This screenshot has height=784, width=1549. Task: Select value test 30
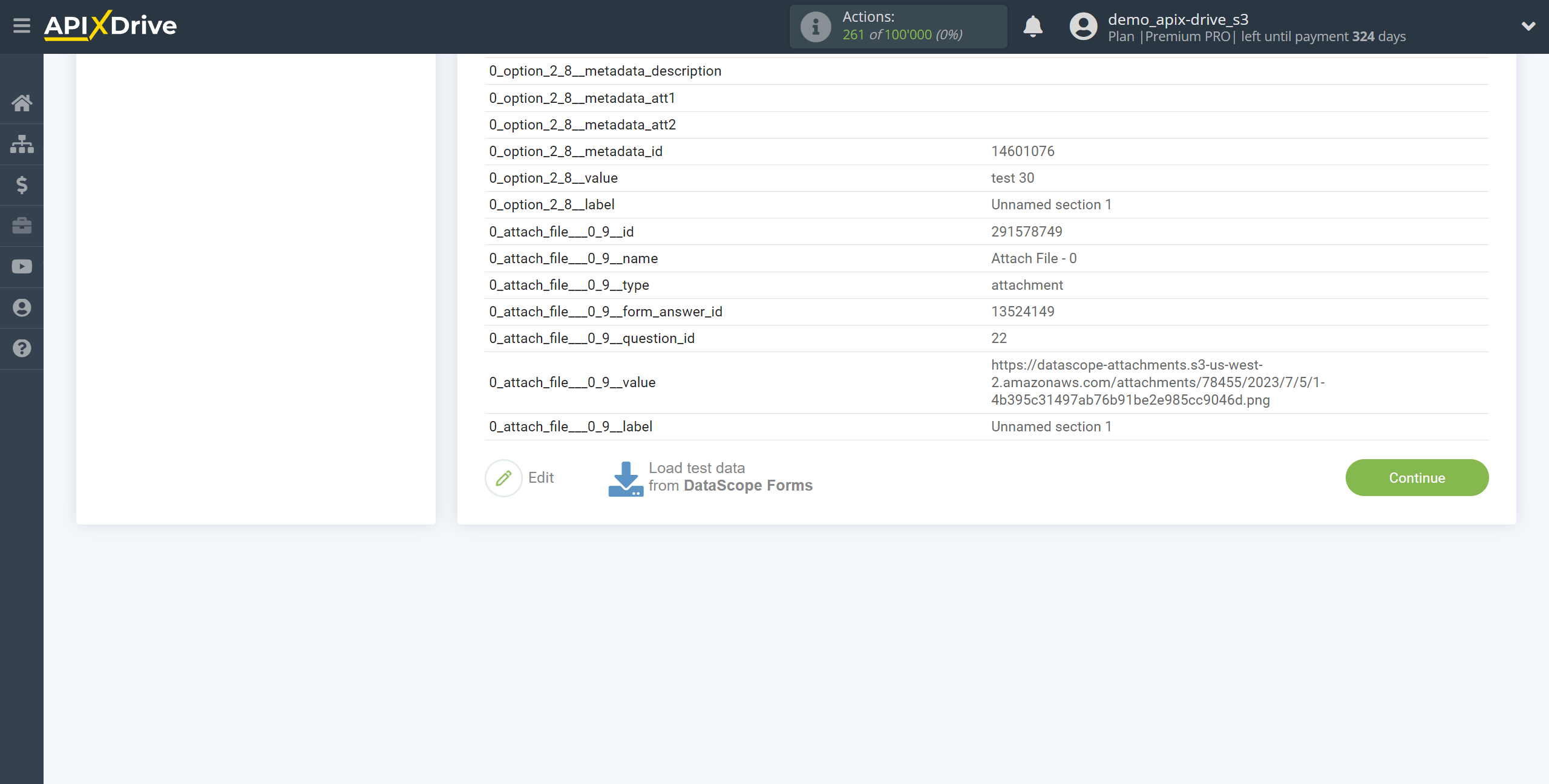click(1012, 178)
